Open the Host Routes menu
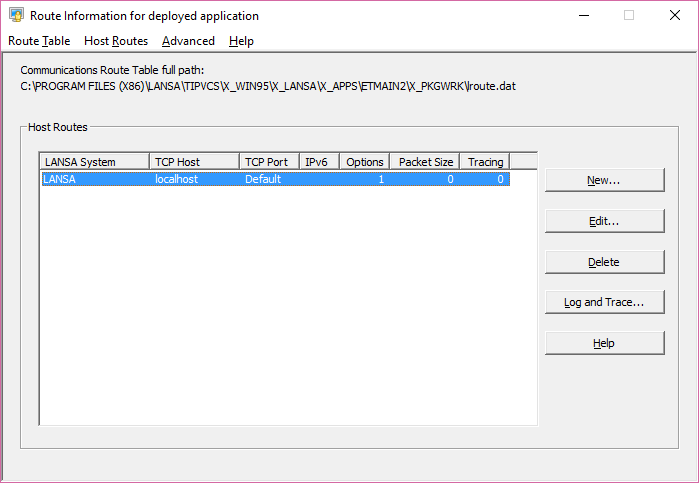Image resolution: width=699 pixels, height=483 pixels. tap(116, 41)
